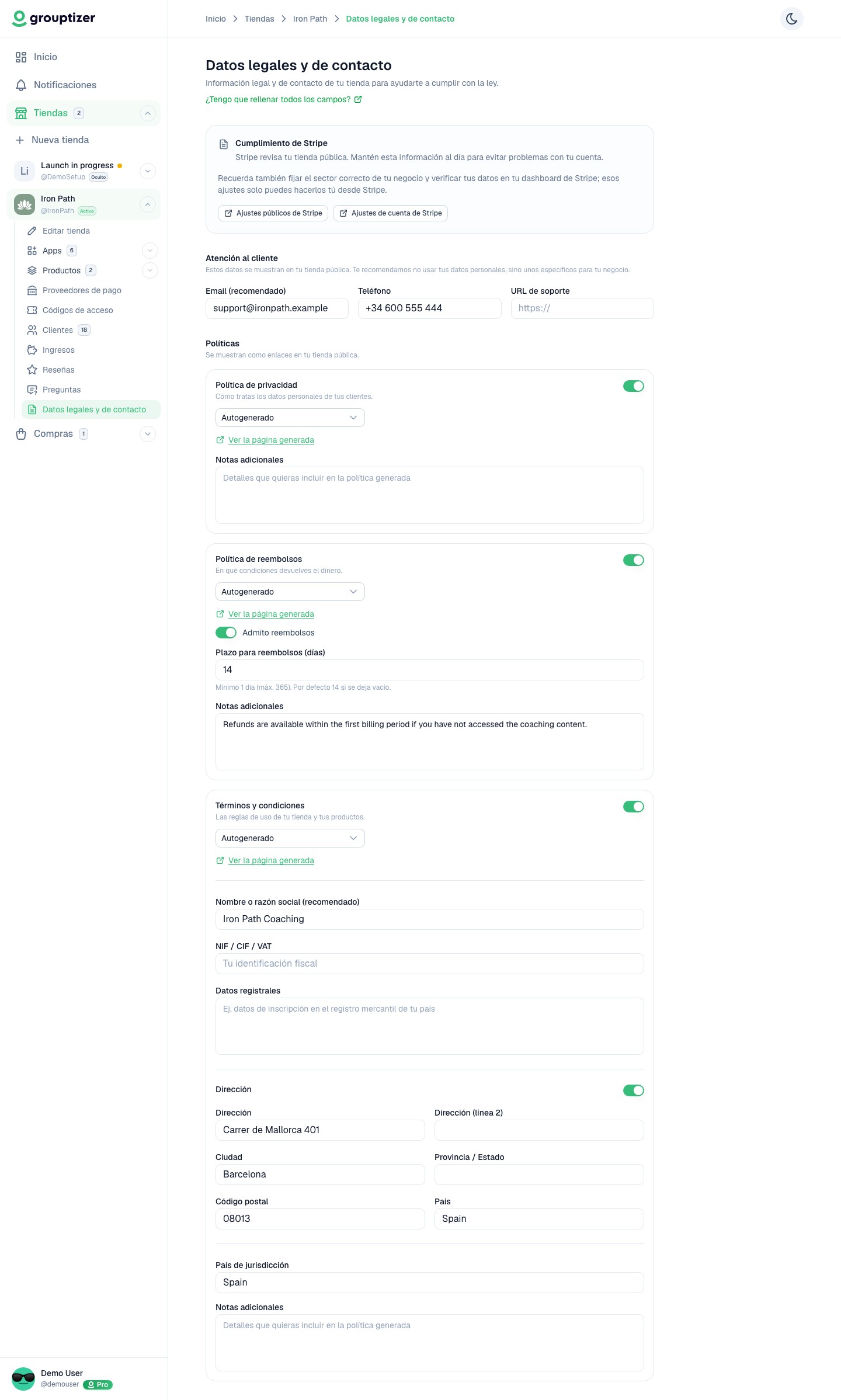Screen dimensions: 841x1400
Task: Click the Datos legales document icon in sidebar
Action: point(32,410)
